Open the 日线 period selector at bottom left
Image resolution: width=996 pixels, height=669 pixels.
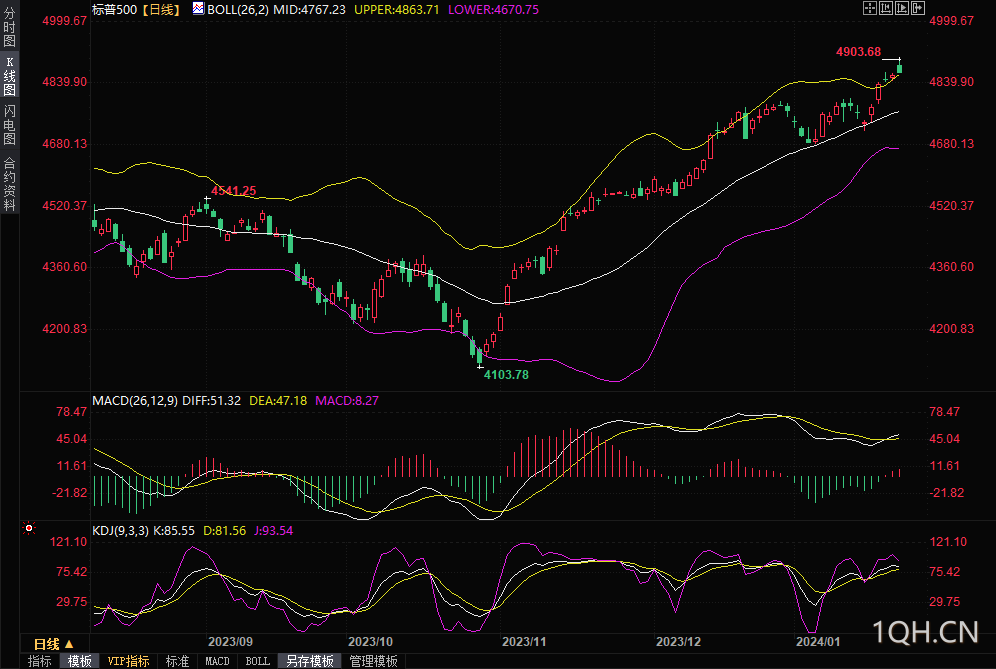tap(53, 643)
